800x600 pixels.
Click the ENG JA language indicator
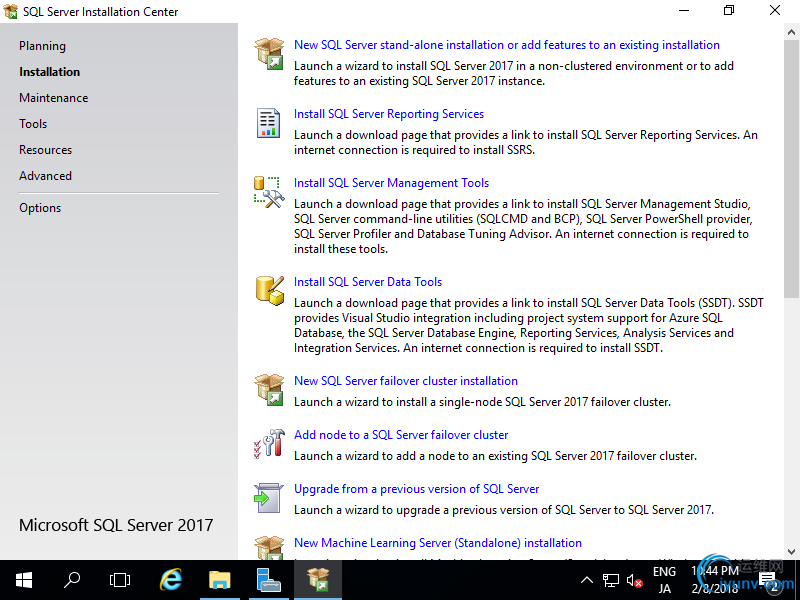[664, 580]
